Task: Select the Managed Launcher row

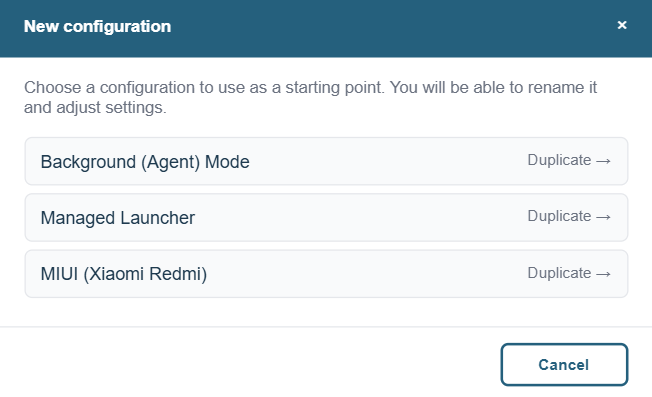Action: (x=326, y=217)
